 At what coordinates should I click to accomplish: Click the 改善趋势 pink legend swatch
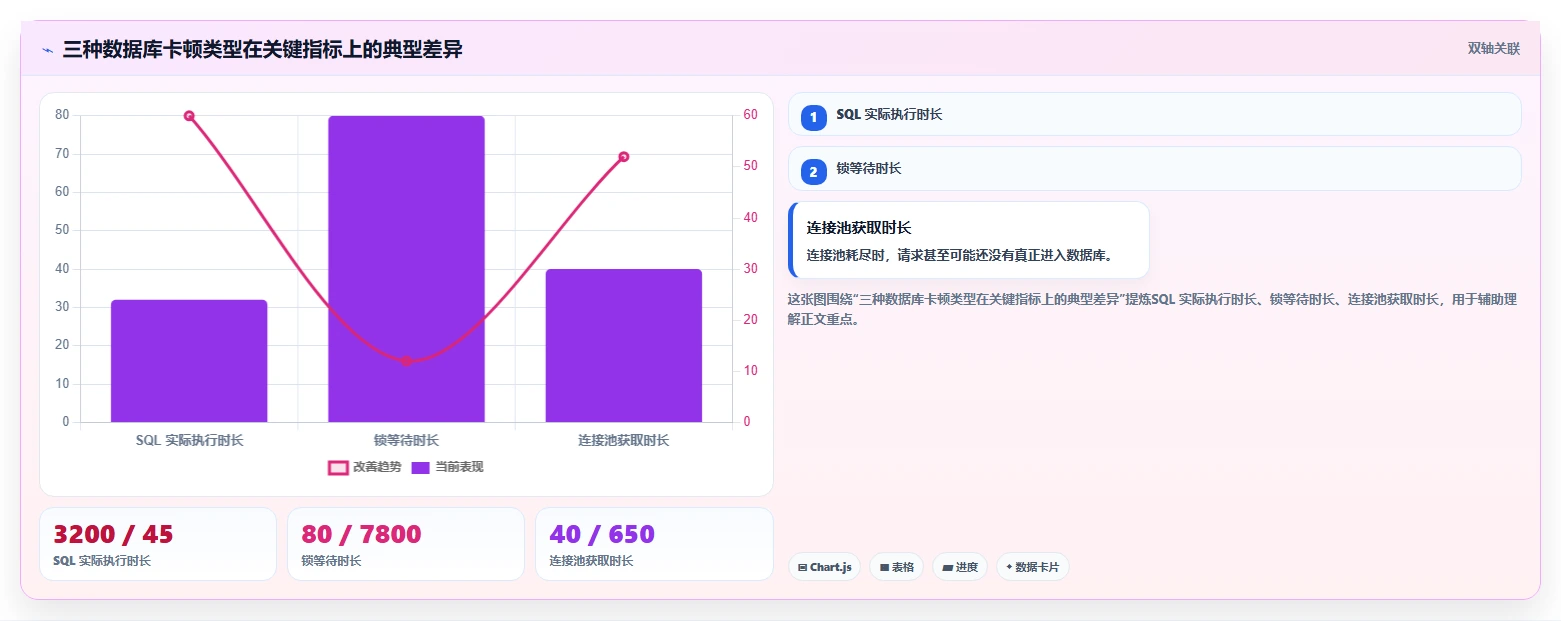coord(338,467)
